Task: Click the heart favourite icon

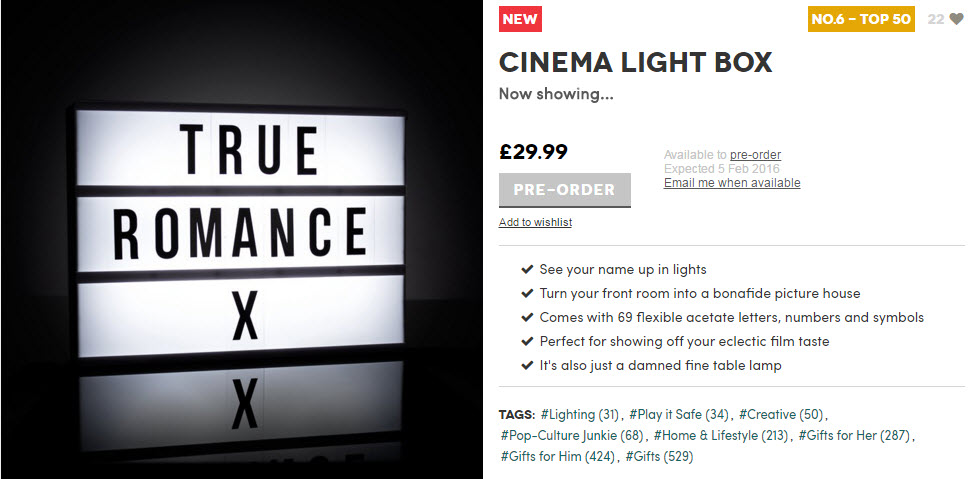Action: [x=956, y=19]
